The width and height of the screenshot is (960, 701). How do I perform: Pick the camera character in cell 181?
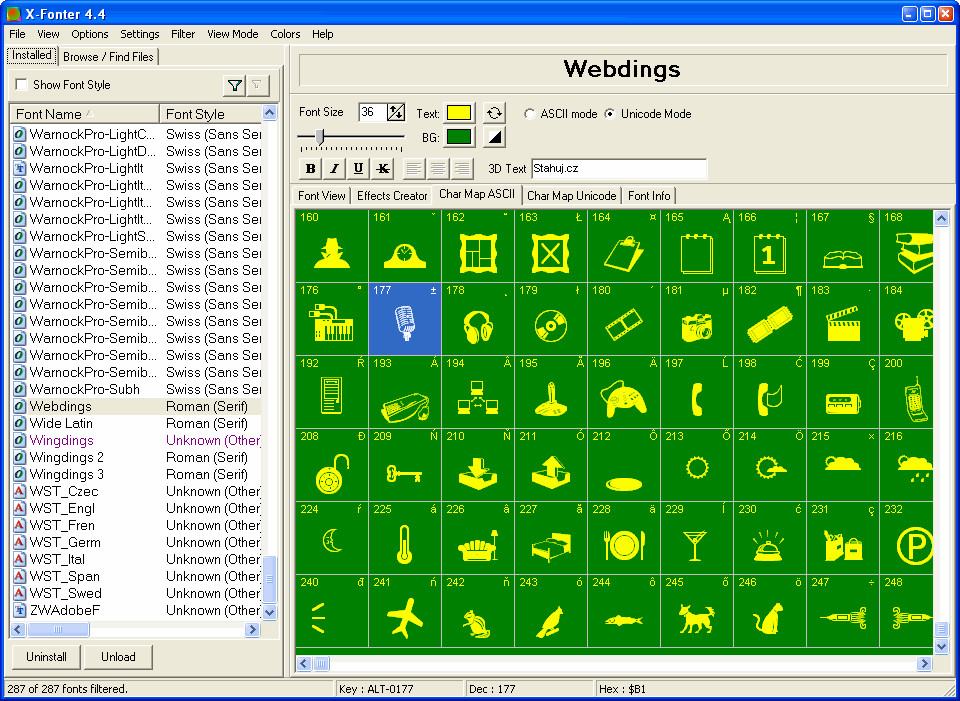point(697,318)
